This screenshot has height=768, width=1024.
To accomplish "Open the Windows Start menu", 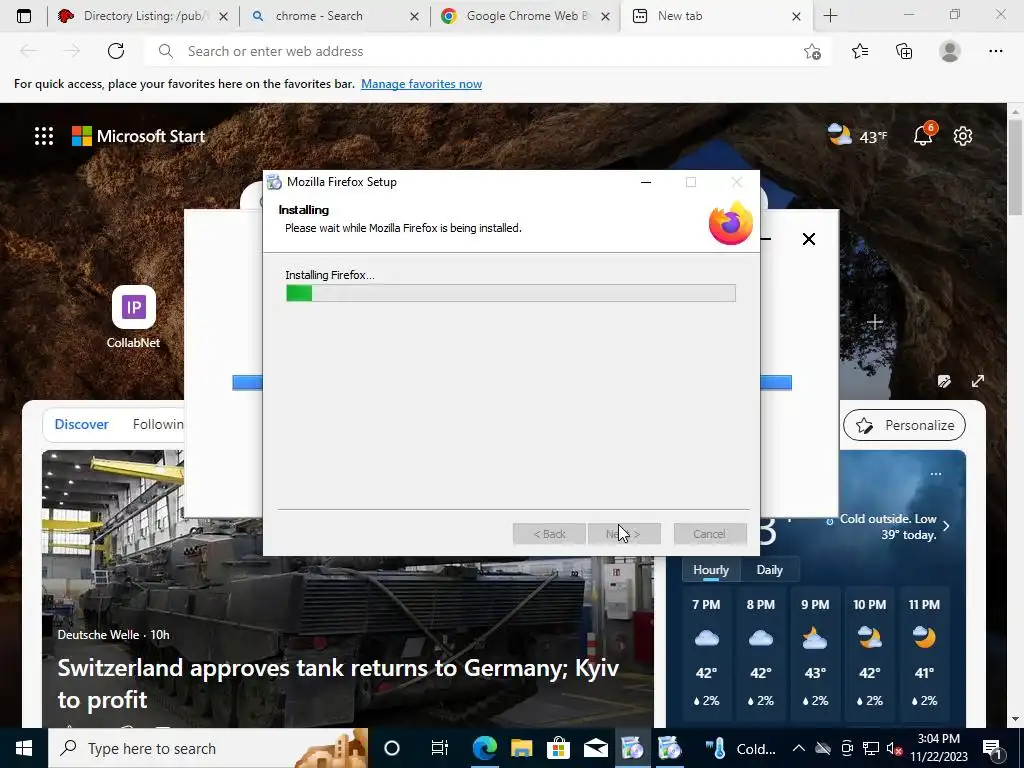I will (x=24, y=748).
